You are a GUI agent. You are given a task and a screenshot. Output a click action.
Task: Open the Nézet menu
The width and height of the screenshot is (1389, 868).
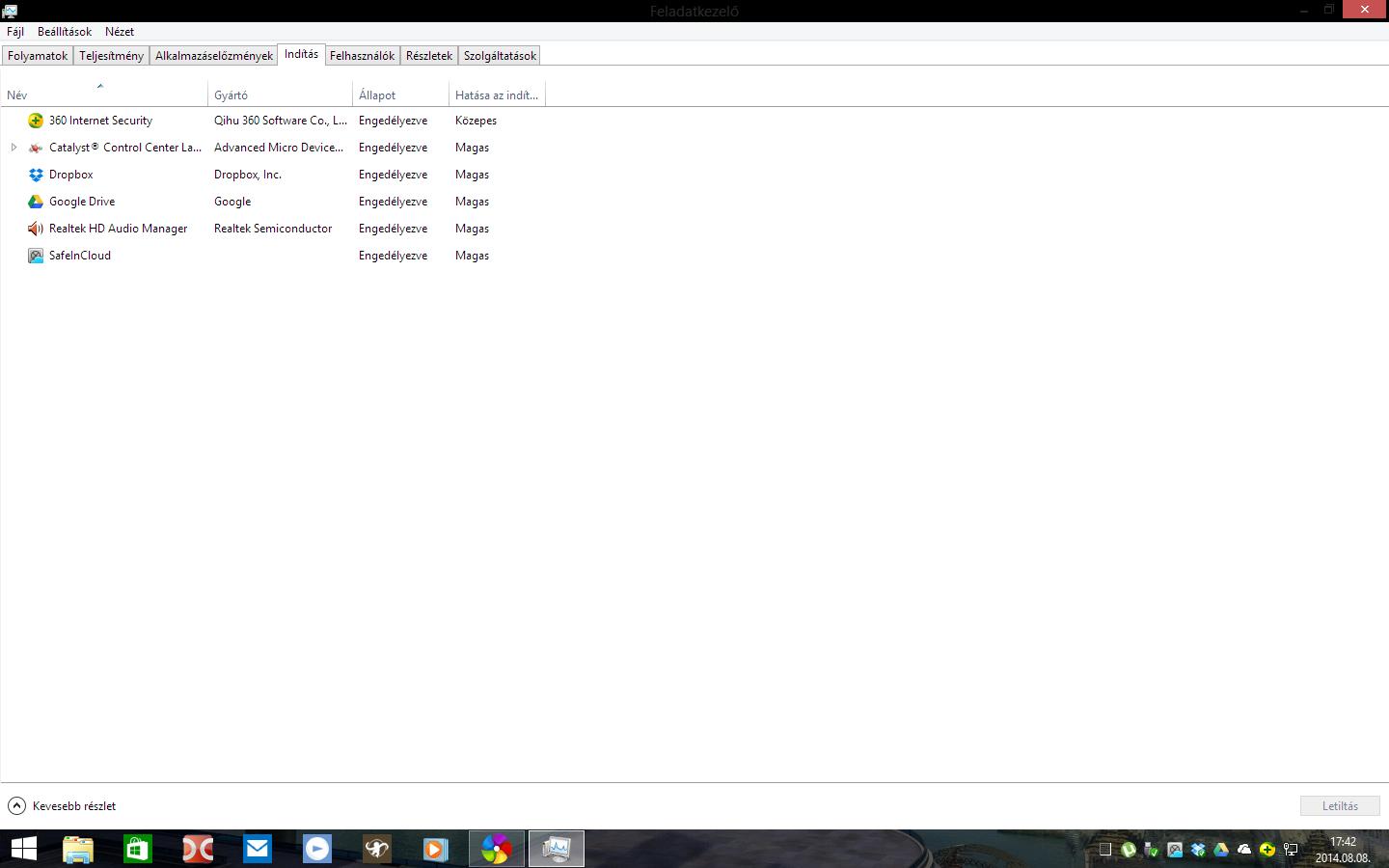120,32
